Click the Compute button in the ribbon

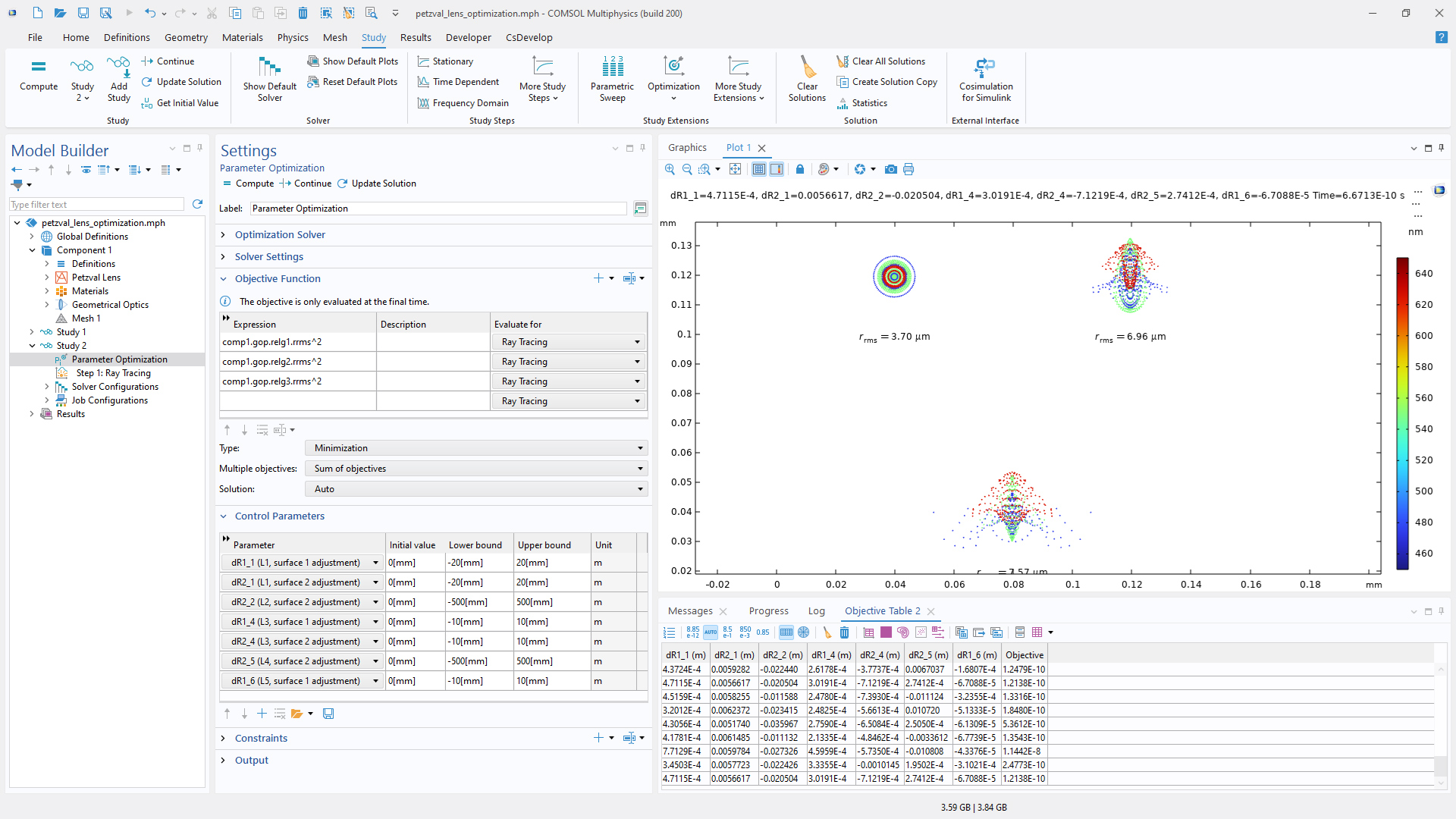[x=39, y=75]
